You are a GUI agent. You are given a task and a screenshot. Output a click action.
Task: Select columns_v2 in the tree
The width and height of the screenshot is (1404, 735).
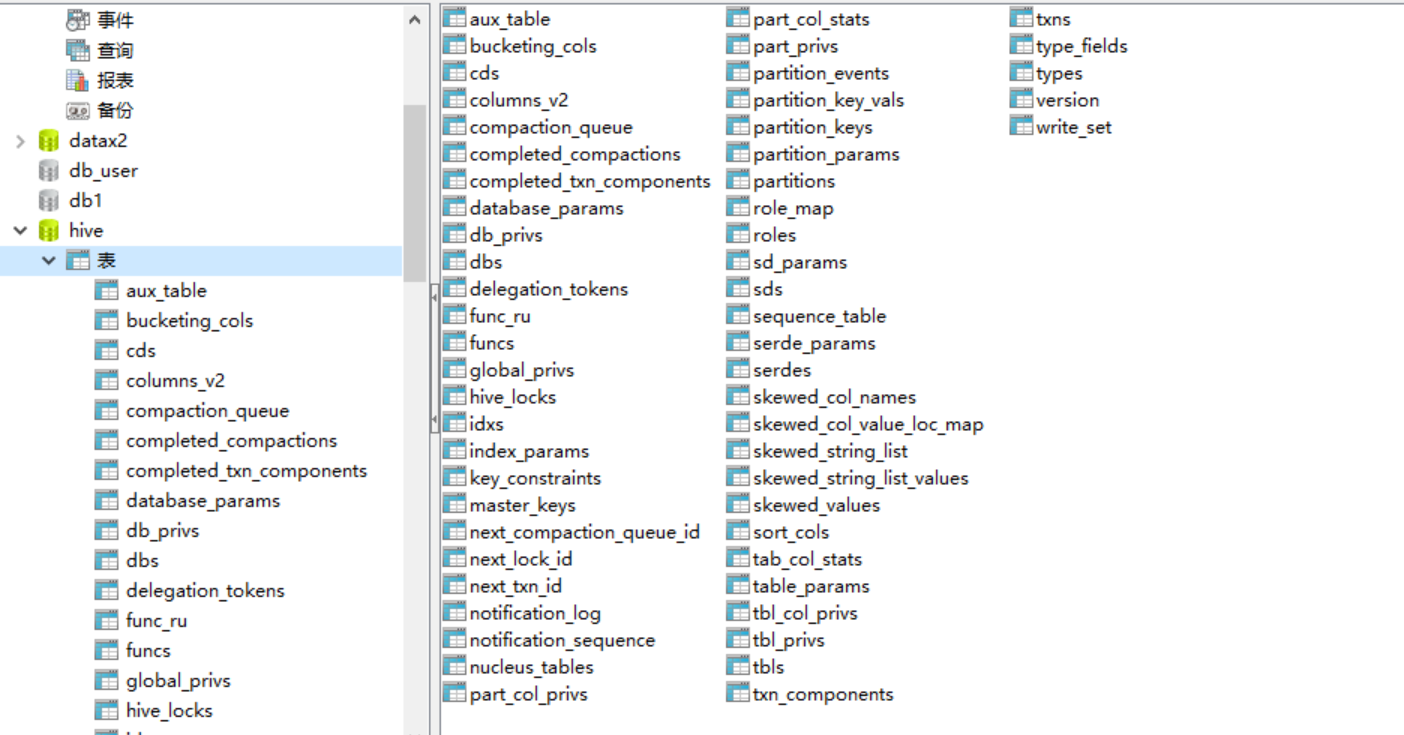[x=175, y=381]
